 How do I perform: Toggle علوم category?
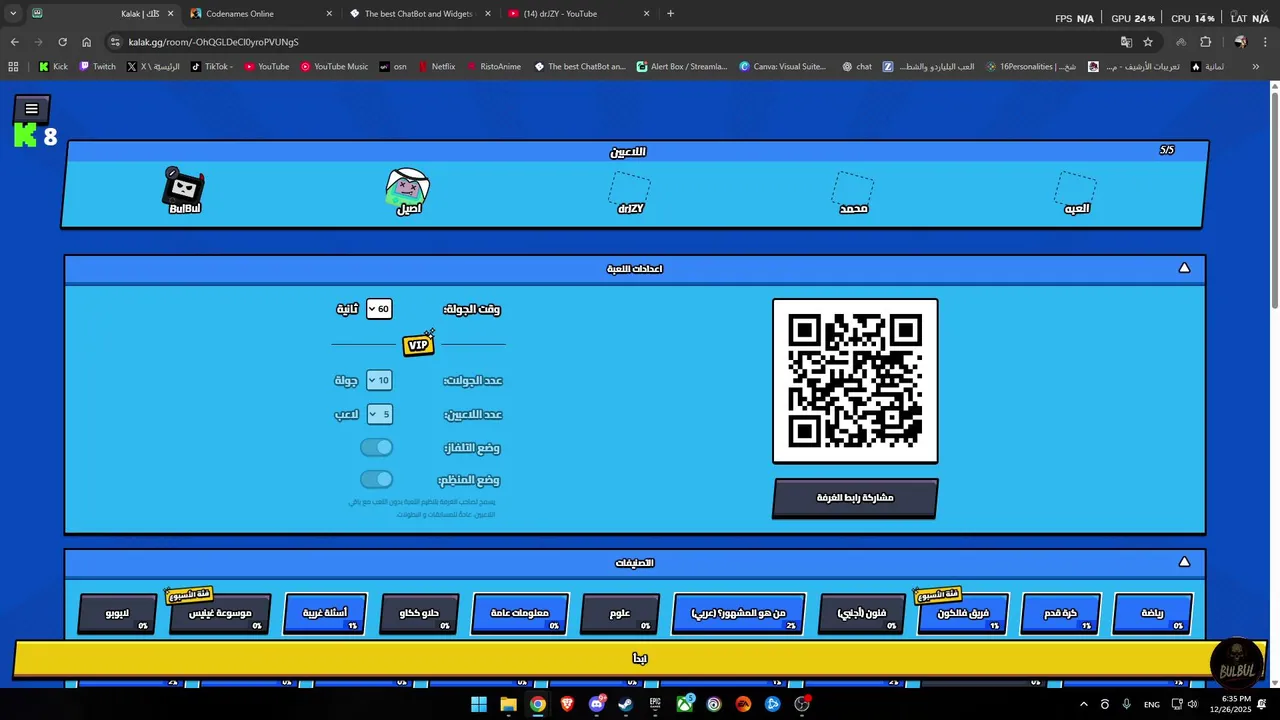click(620, 614)
